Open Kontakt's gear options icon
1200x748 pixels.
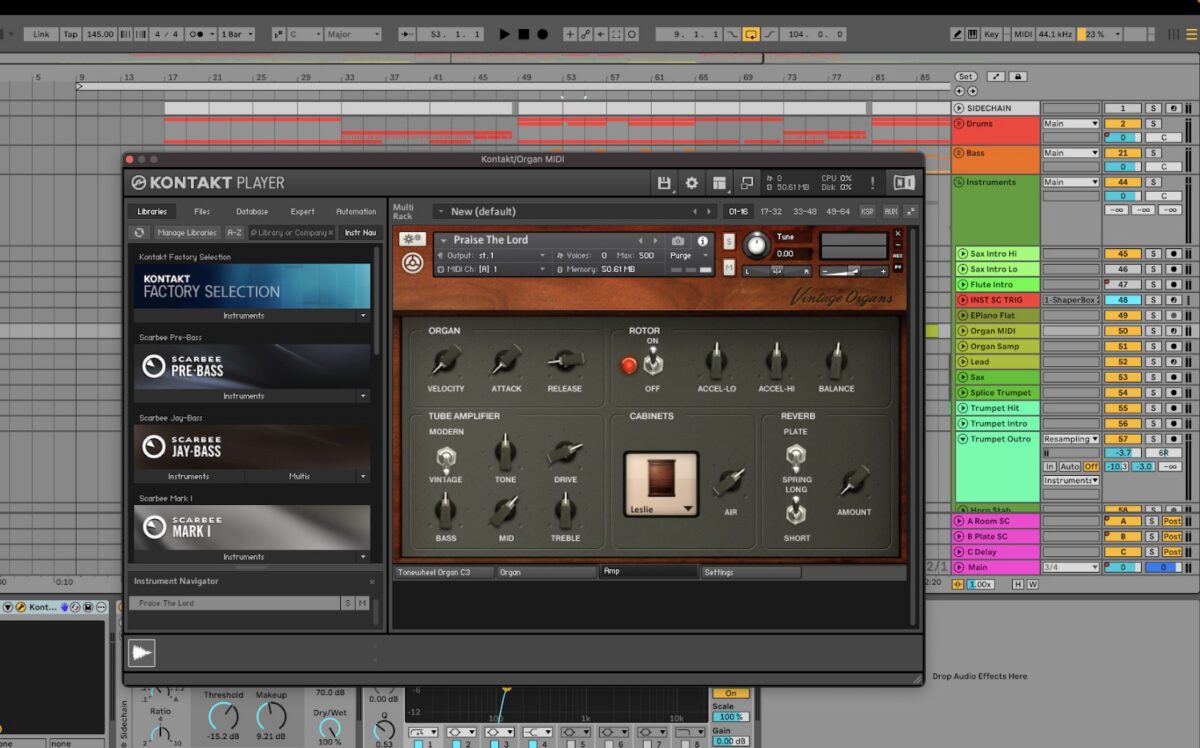691,183
